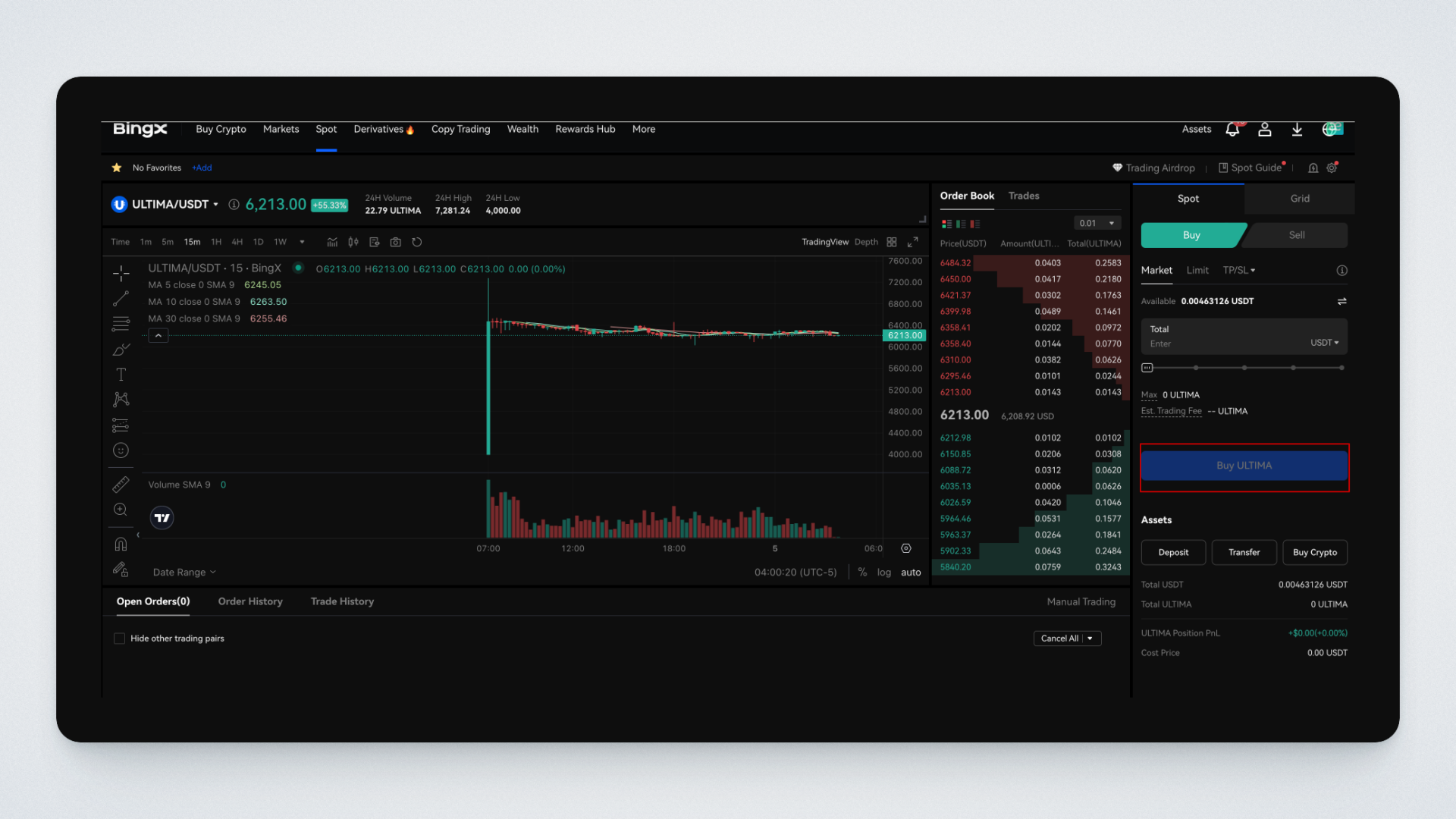Toggle log scale on chart

[883, 573]
